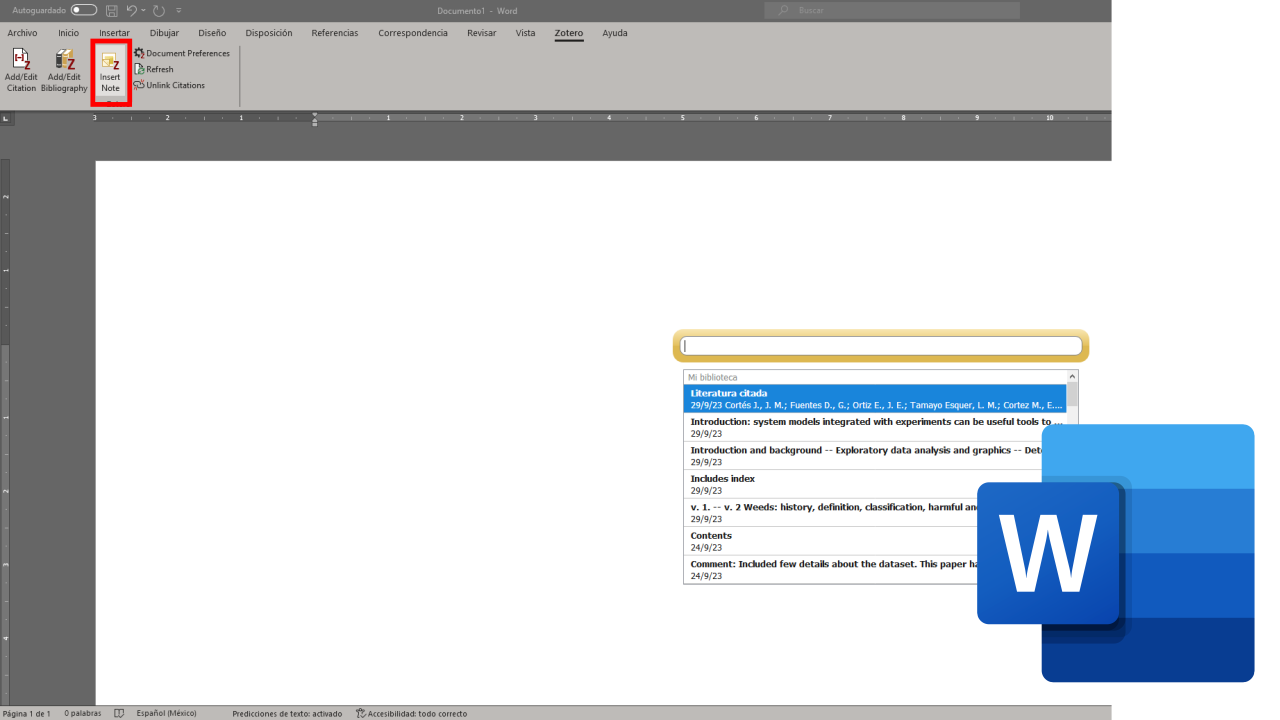The height and width of the screenshot is (720, 1280).
Task: Click the Accesibilidad status bar indicator
Action: 411,713
